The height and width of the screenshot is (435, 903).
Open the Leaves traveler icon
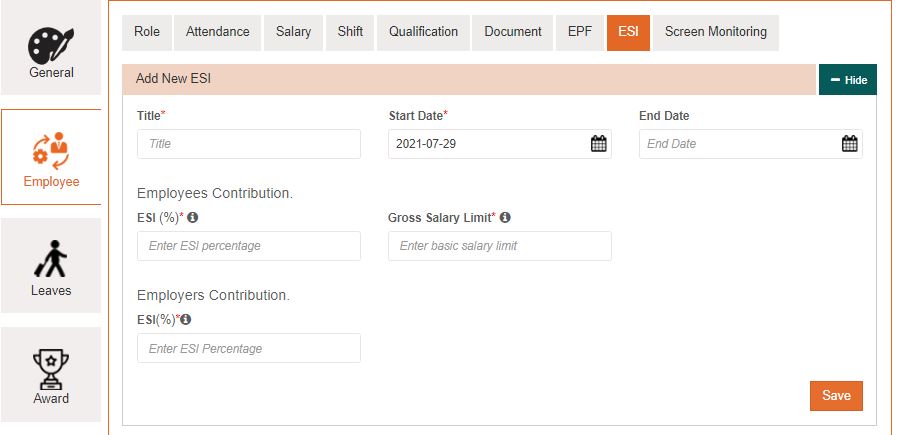click(51, 260)
